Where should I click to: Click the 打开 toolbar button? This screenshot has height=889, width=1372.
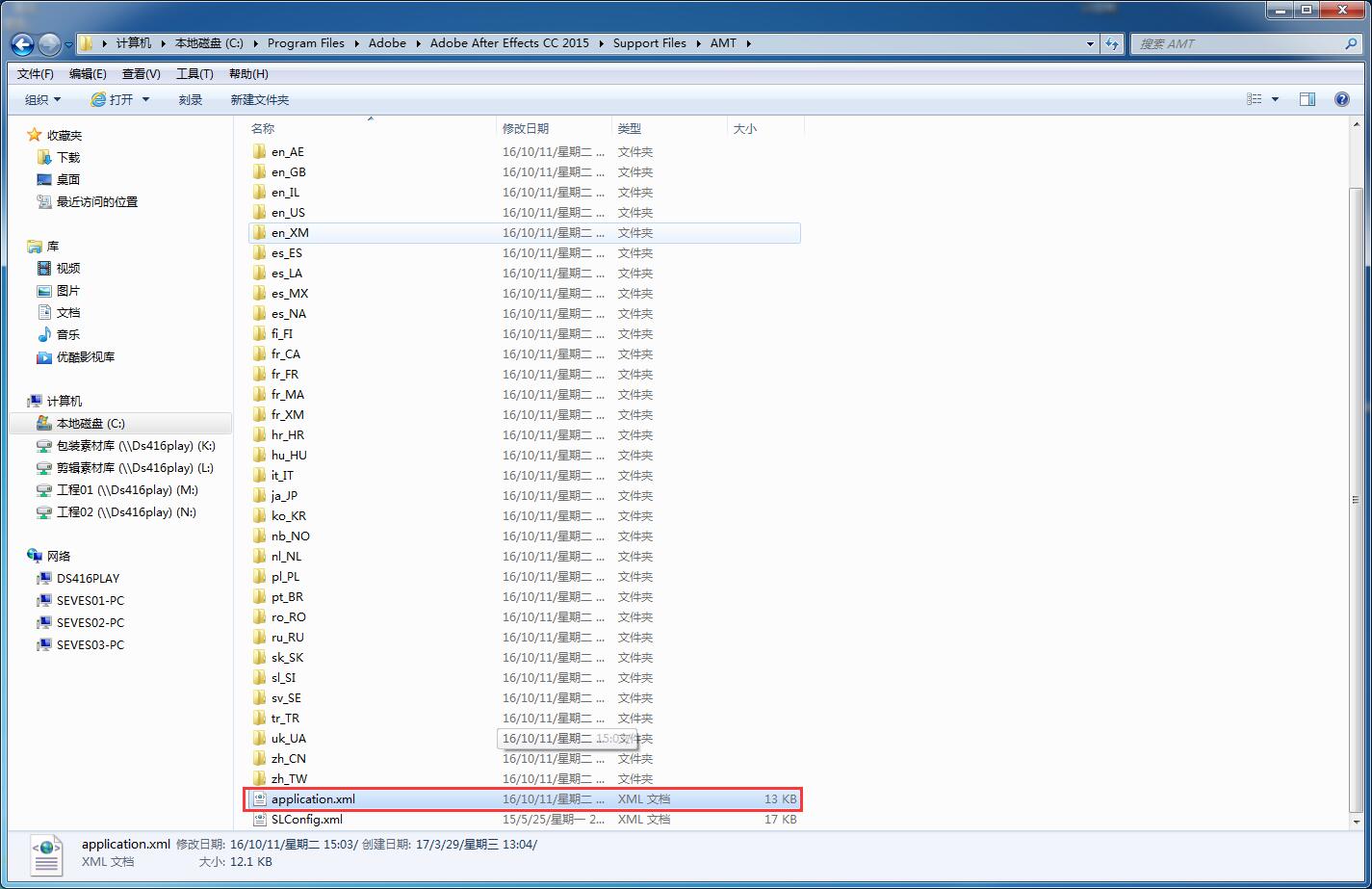coord(112,99)
